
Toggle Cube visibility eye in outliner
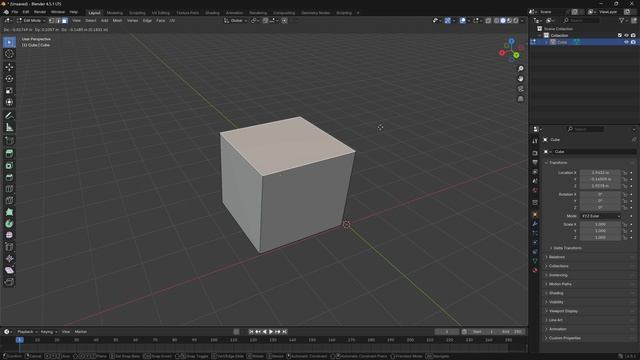coord(626,42)
